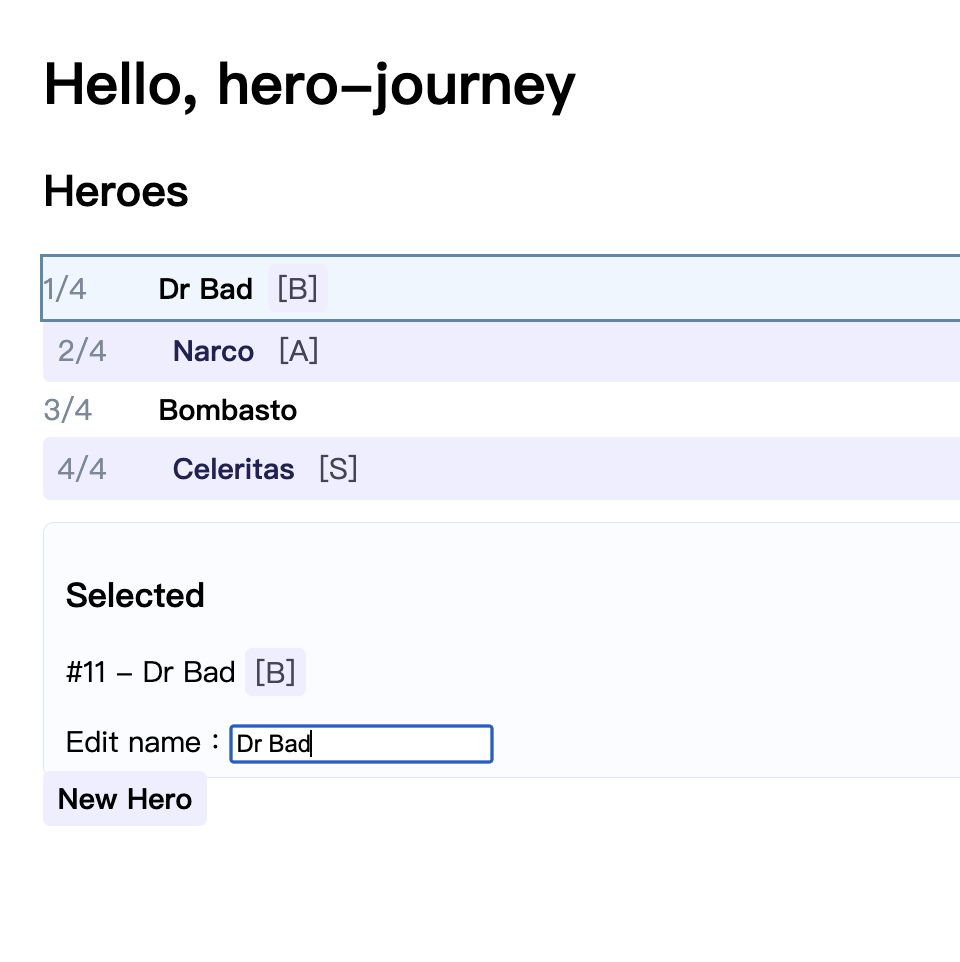Viewport: 960px width, 962px height.
Task: Select the Narco hero name
Action: tap(213, 352)
